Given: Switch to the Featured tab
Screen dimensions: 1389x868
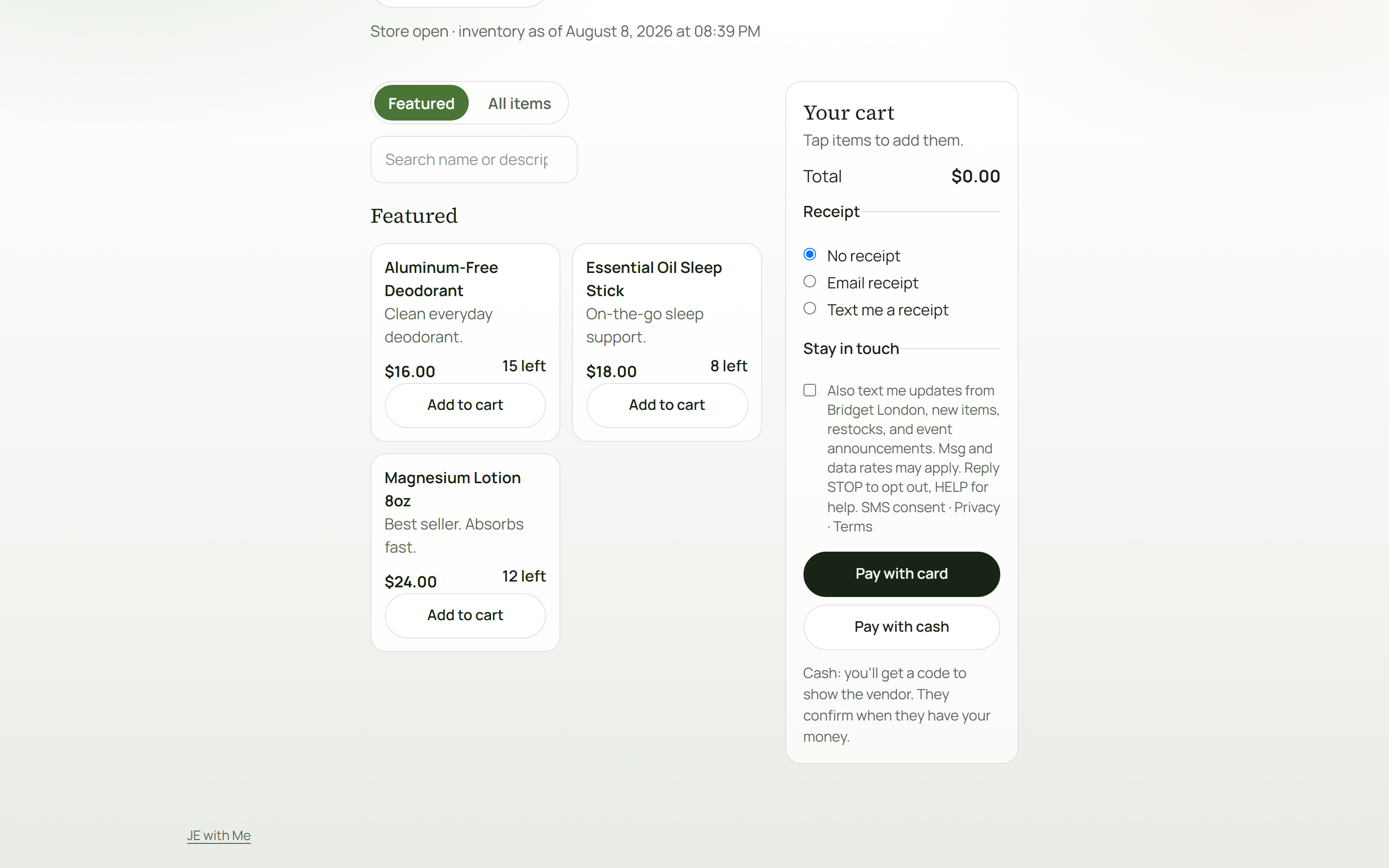Looking at the screenshot, I should pos(421,103).
